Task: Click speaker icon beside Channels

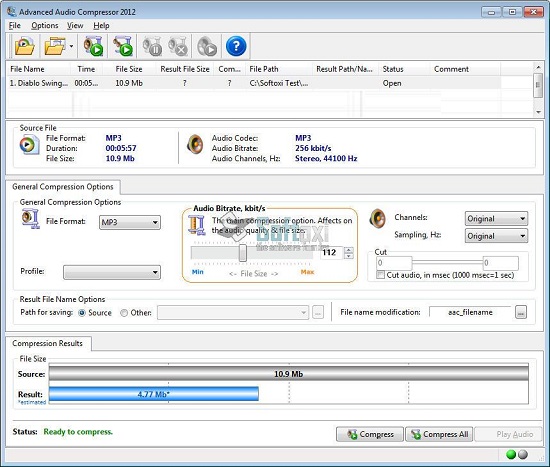Action: (377, 218)
